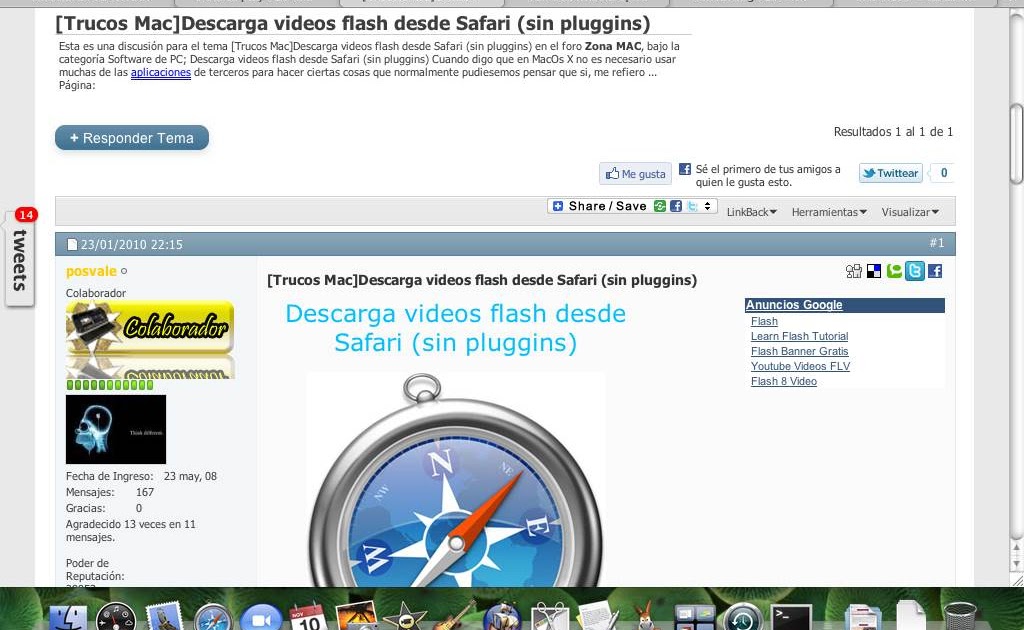Image resolution: width=1024 pixels, height=630 pixels.
Task: Open Learn Flash Tutorial ad link
Action: [799, 336]
